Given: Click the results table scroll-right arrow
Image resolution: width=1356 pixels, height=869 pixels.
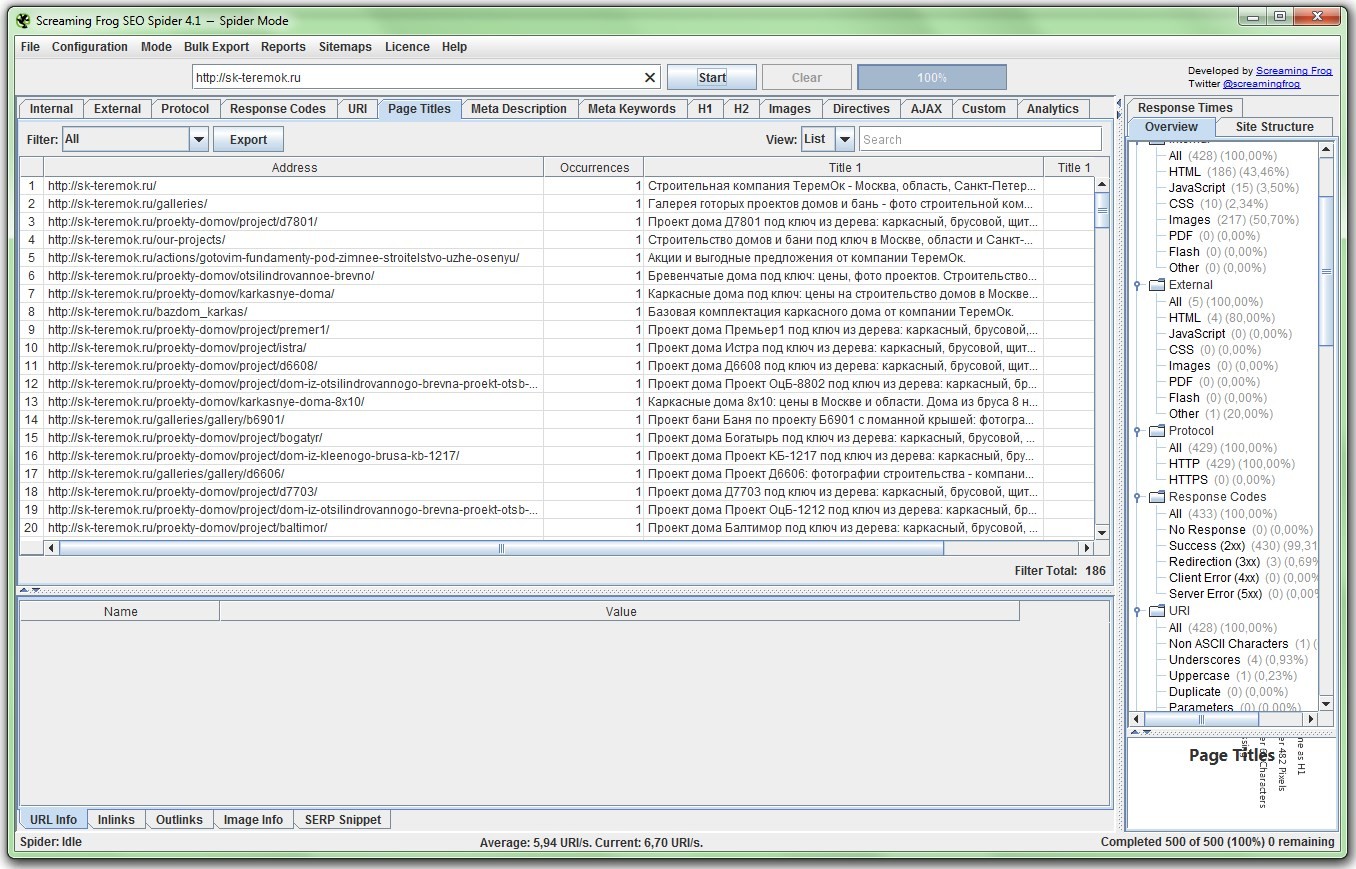Looking at the screenshot, I should coord(1086,548).
